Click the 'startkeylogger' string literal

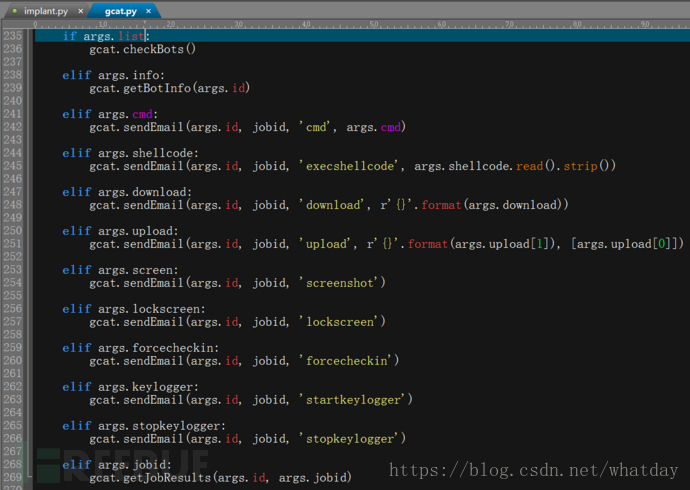click(x=352, y=400)
